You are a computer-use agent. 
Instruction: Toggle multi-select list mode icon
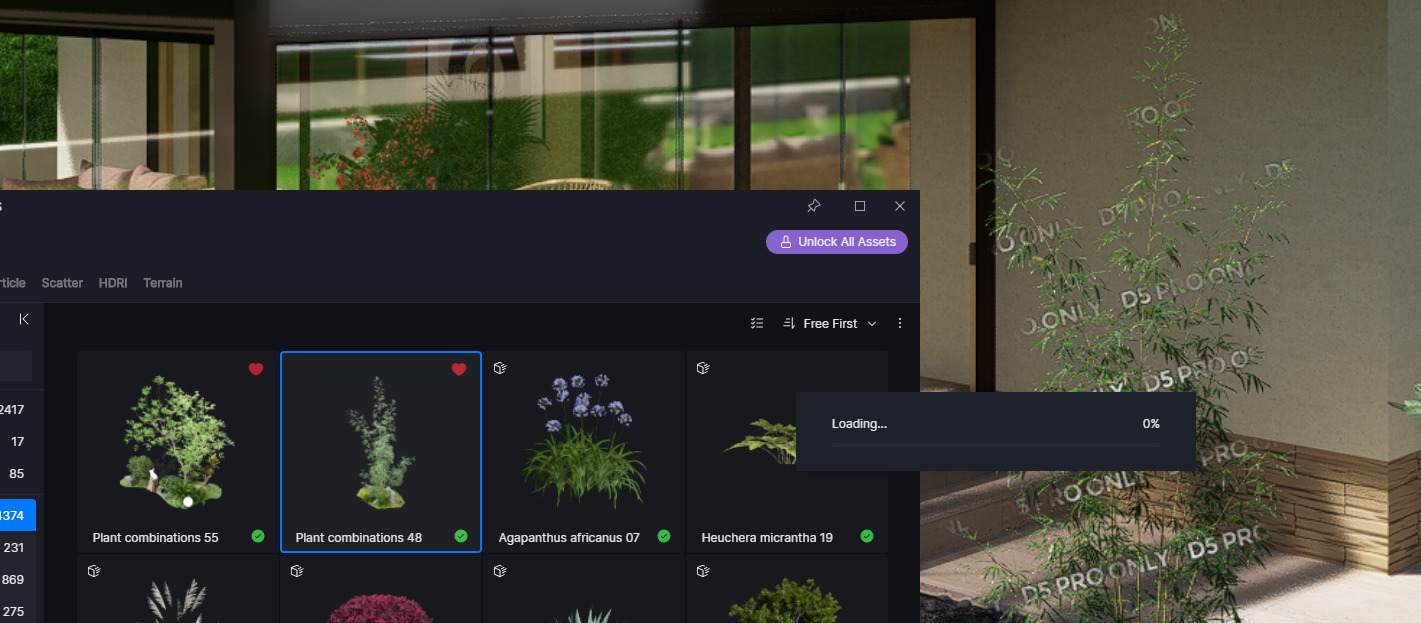click(x=757, y=323)
